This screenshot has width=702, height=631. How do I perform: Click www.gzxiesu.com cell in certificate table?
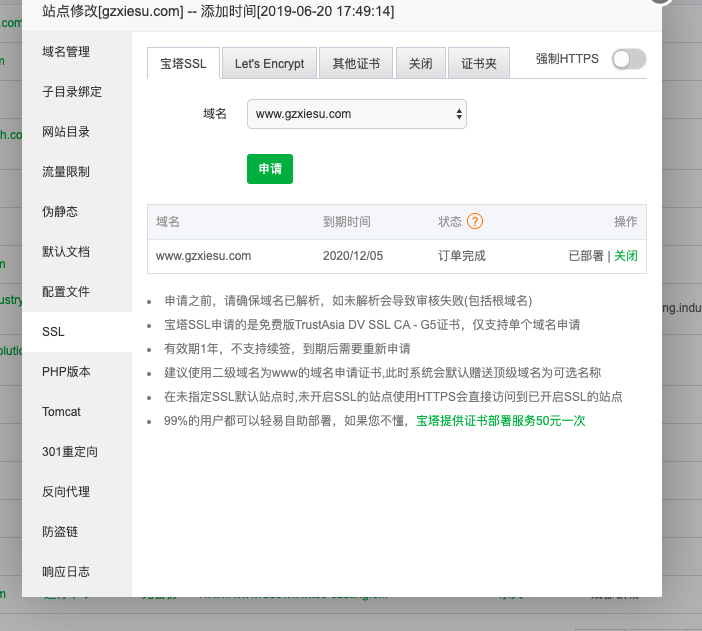click(203, 256)
